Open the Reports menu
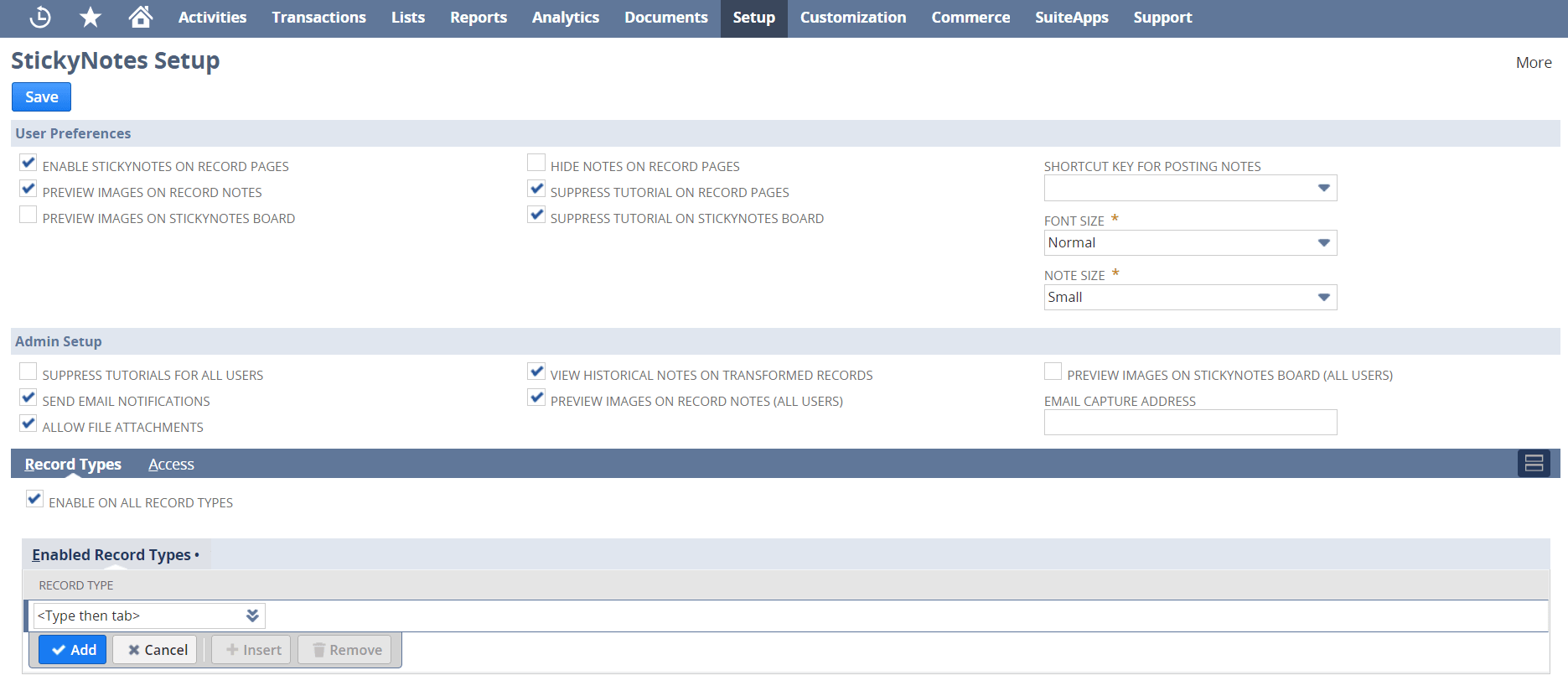 coord(479,18)
